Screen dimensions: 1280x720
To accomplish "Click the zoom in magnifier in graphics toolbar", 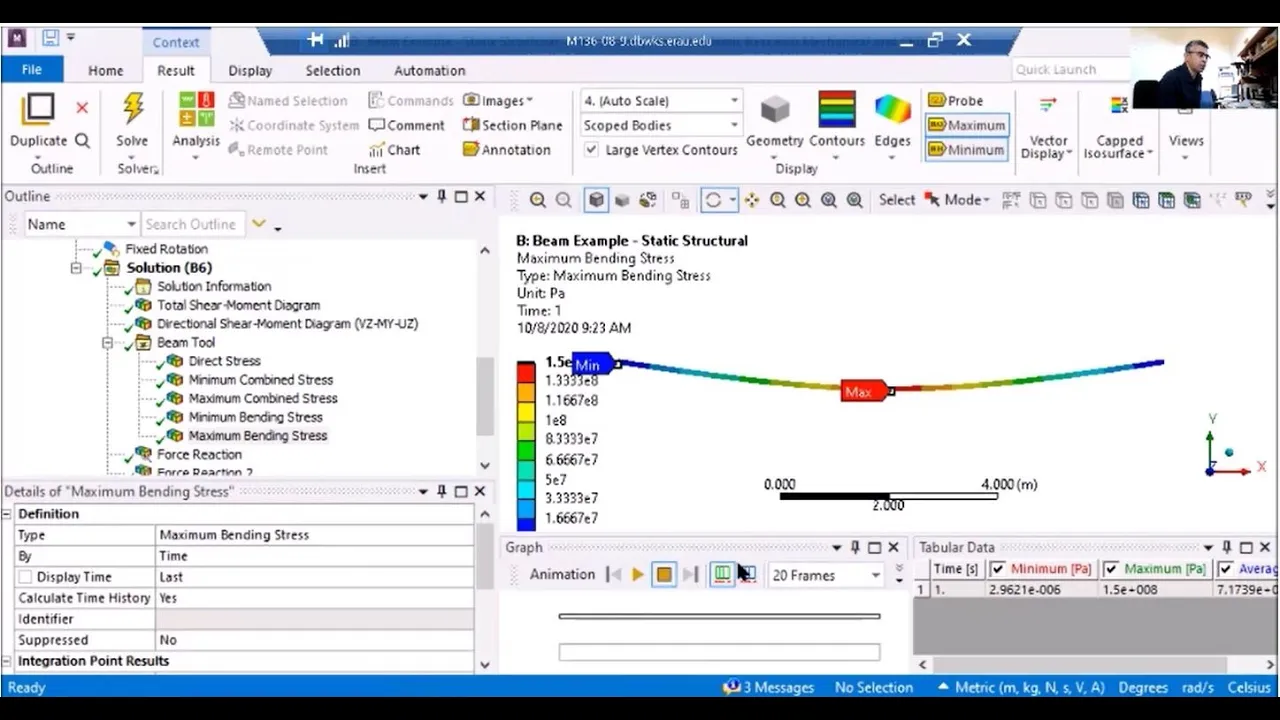I will pos(538,200).
